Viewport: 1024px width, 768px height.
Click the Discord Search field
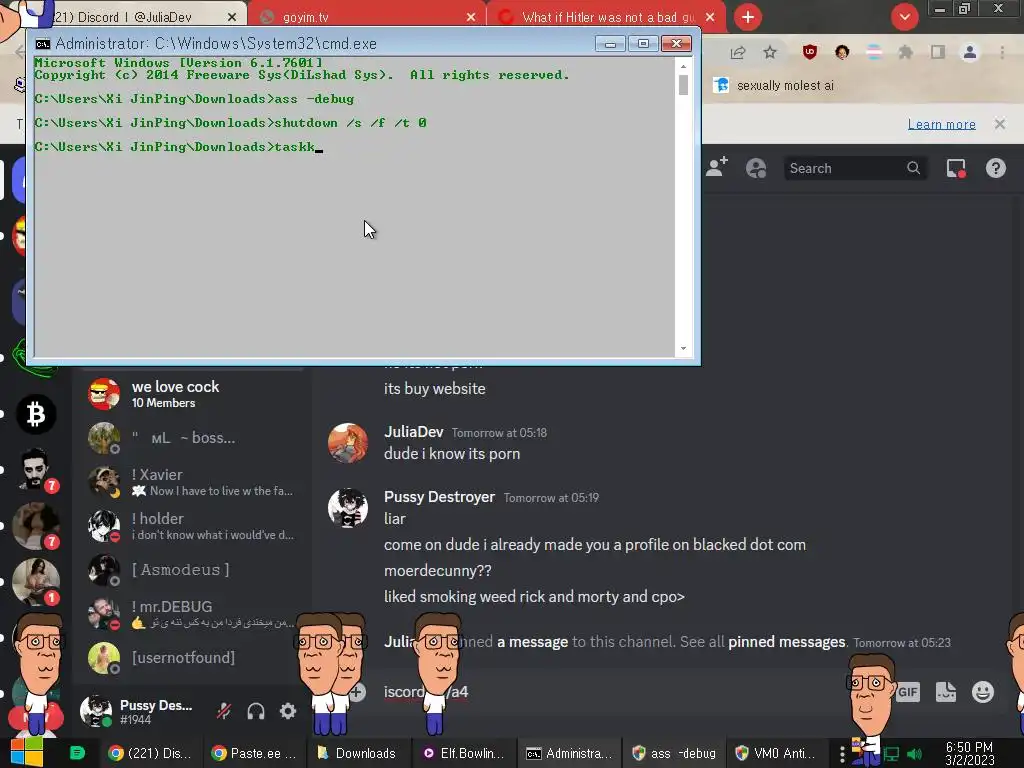point(854,168)
